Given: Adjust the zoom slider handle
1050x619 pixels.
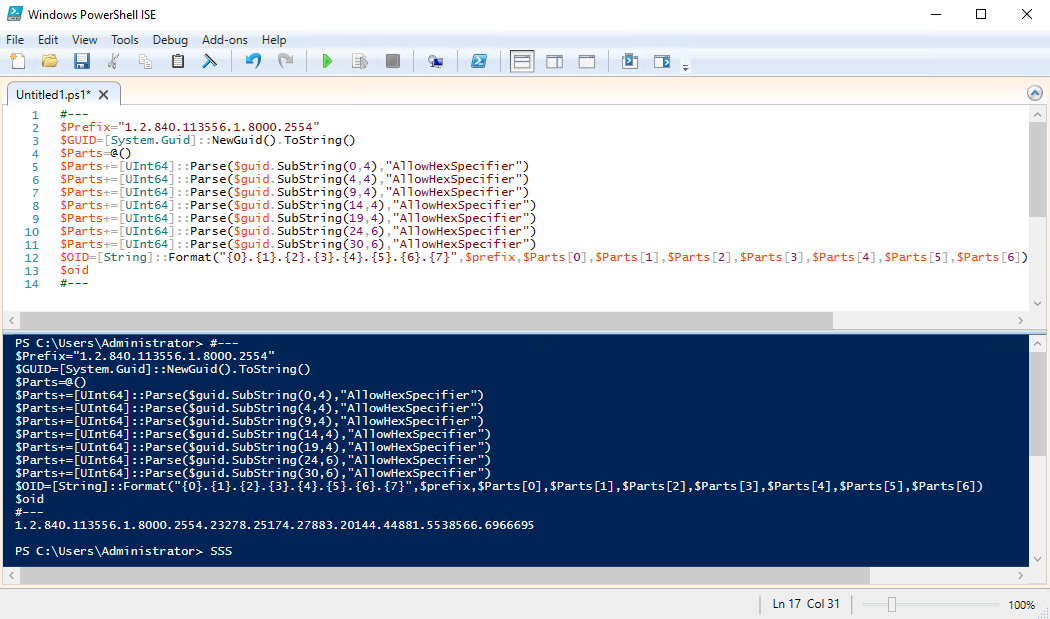Looking at the screenshot, I should click(891, 604).
